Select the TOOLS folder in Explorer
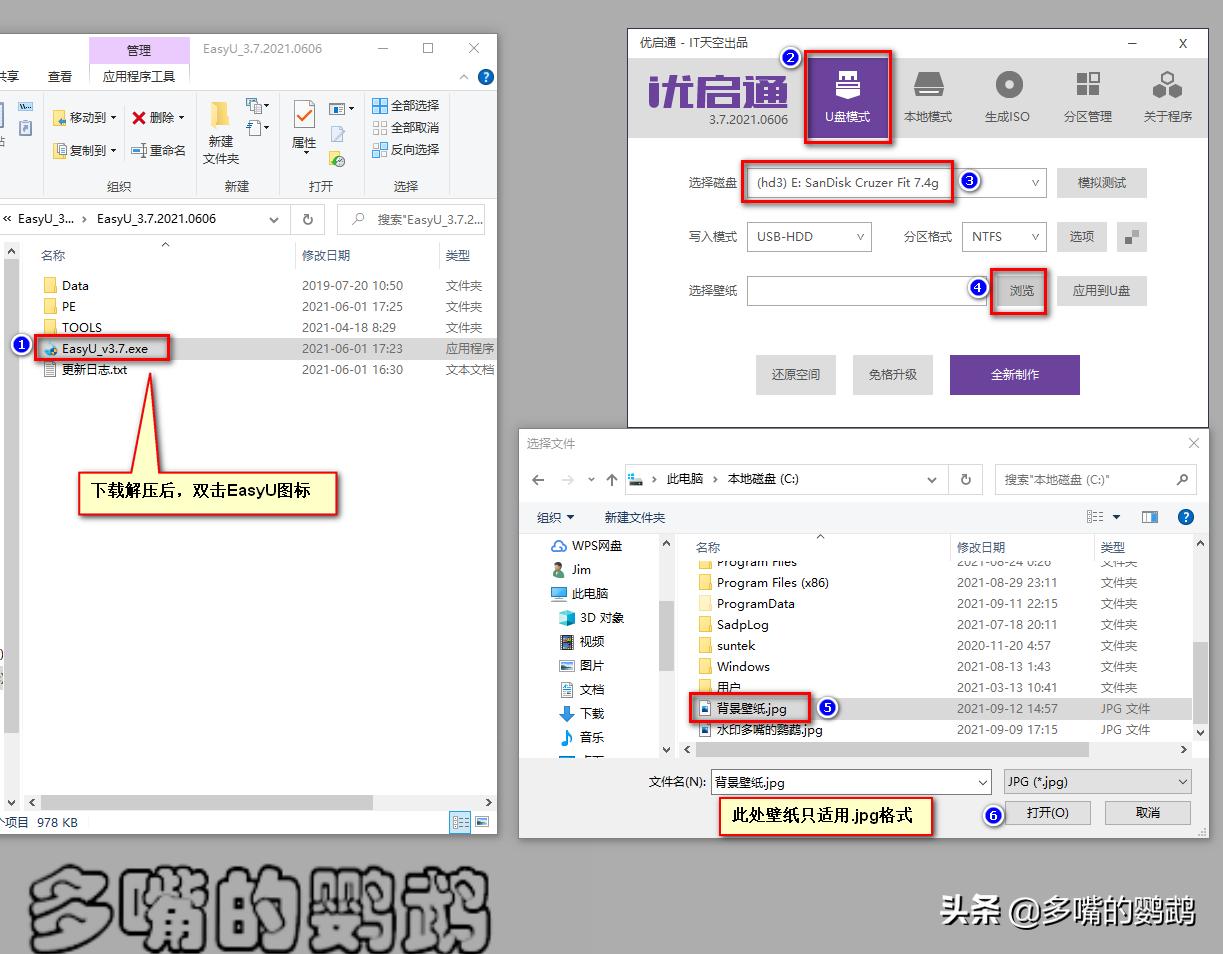 82,327
